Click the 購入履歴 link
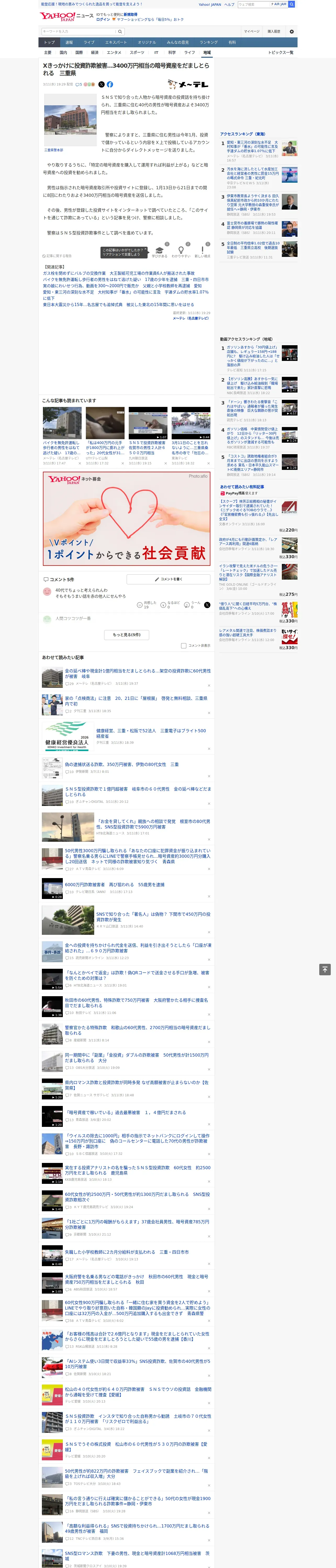336x1568 pixels. point(274,32)
